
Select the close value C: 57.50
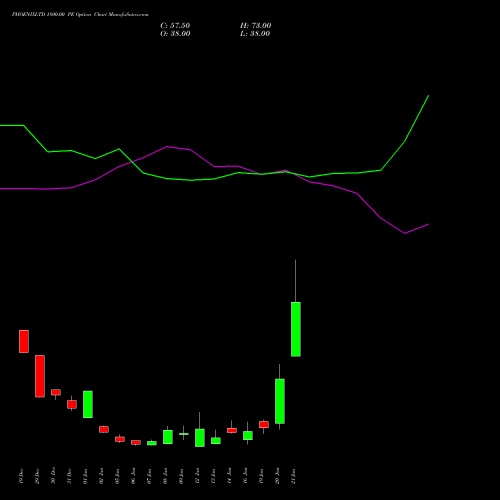click(175, 26)
